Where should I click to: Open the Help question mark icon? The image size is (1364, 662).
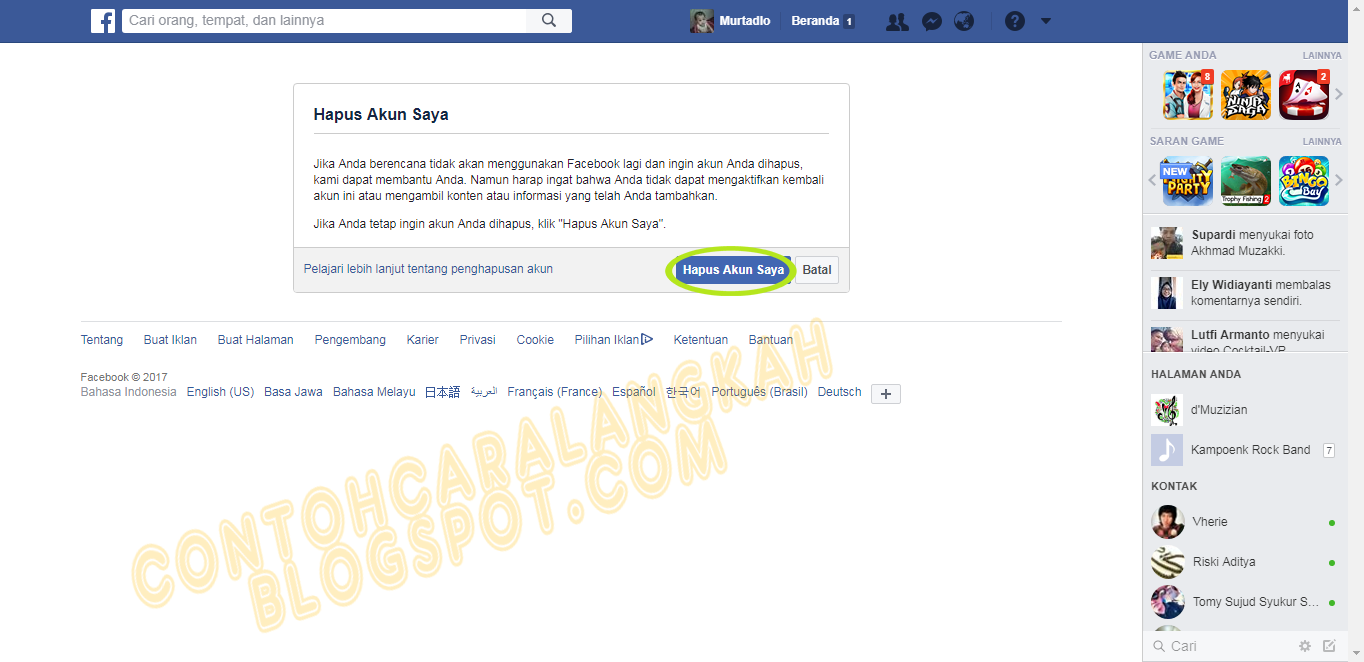(1015, 21)
